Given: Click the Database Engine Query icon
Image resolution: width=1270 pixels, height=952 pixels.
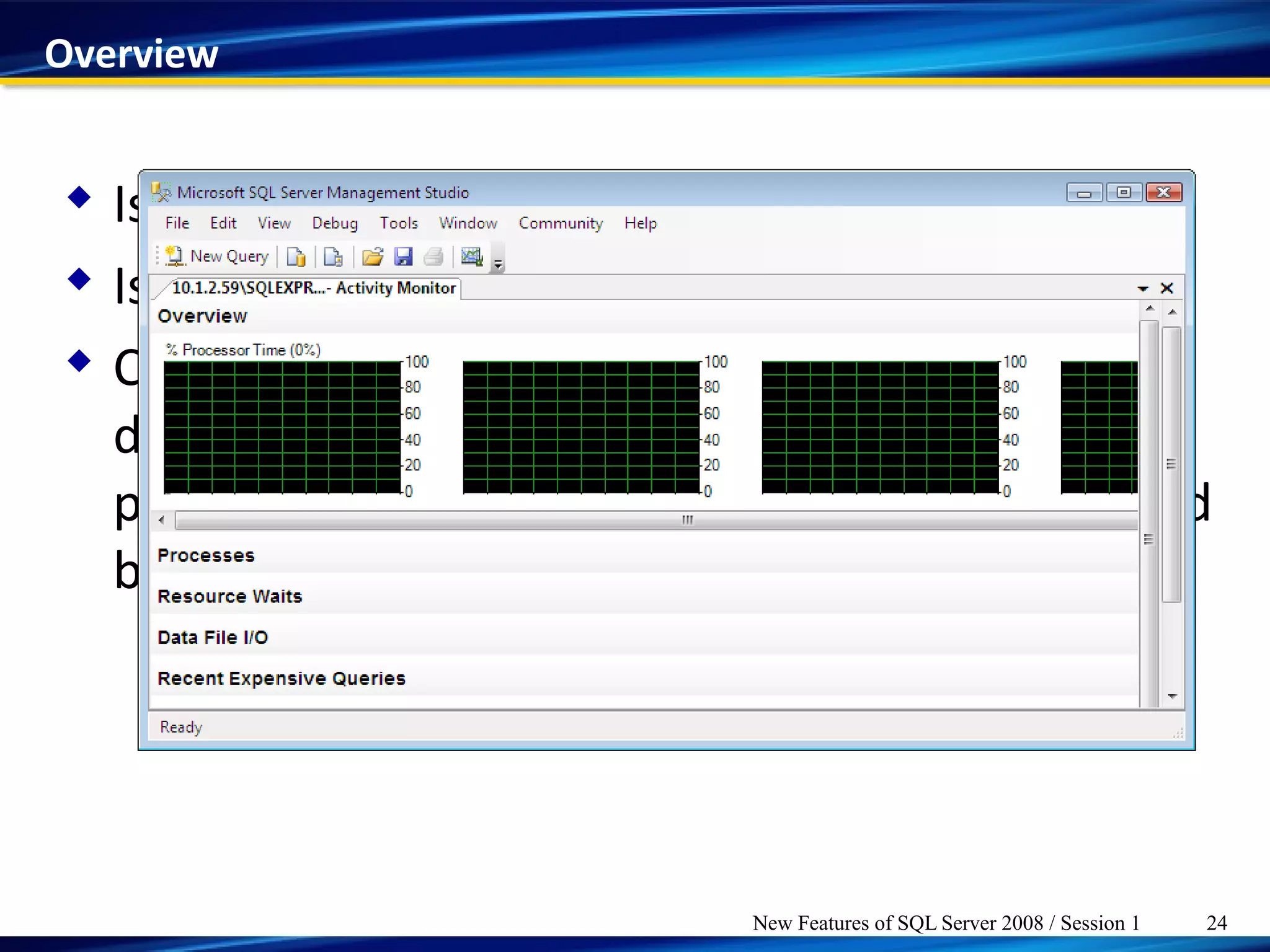Looking at the screenshot, I should (x=296, y=257).
